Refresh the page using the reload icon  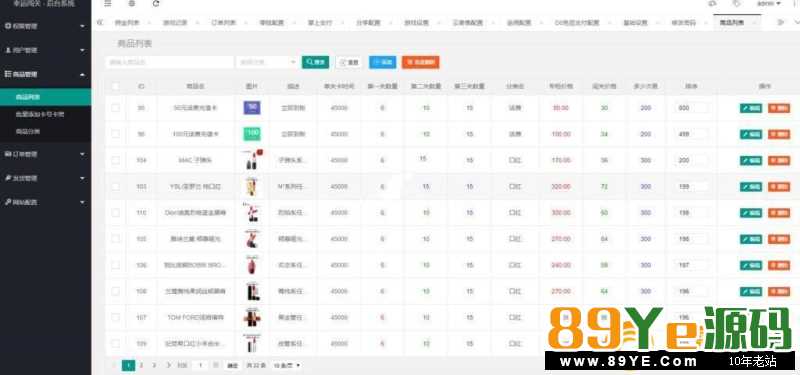tap(156, 4)
